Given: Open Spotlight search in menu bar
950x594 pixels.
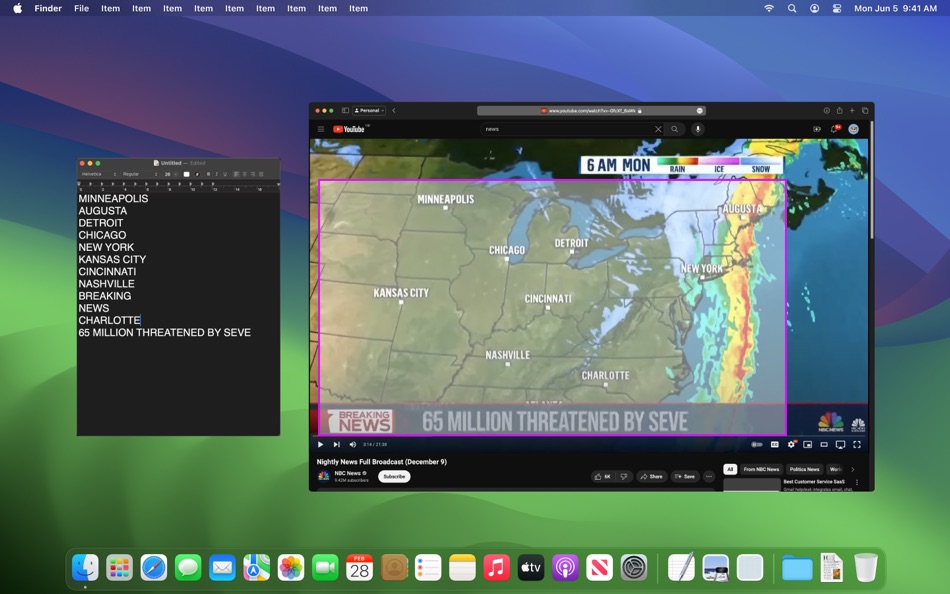Looking at the screenshot, I should pyautogui.click(x=792, y=8).
